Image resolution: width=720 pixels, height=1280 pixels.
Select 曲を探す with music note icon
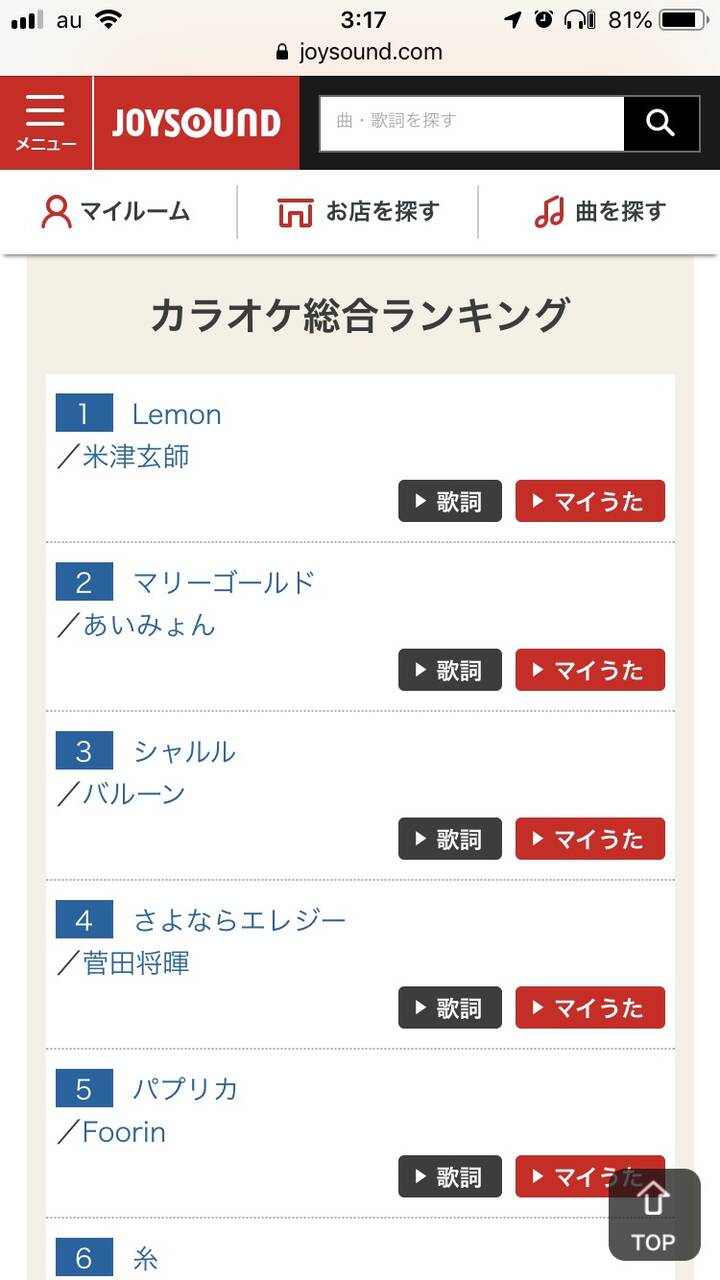(x=600, y=212)
